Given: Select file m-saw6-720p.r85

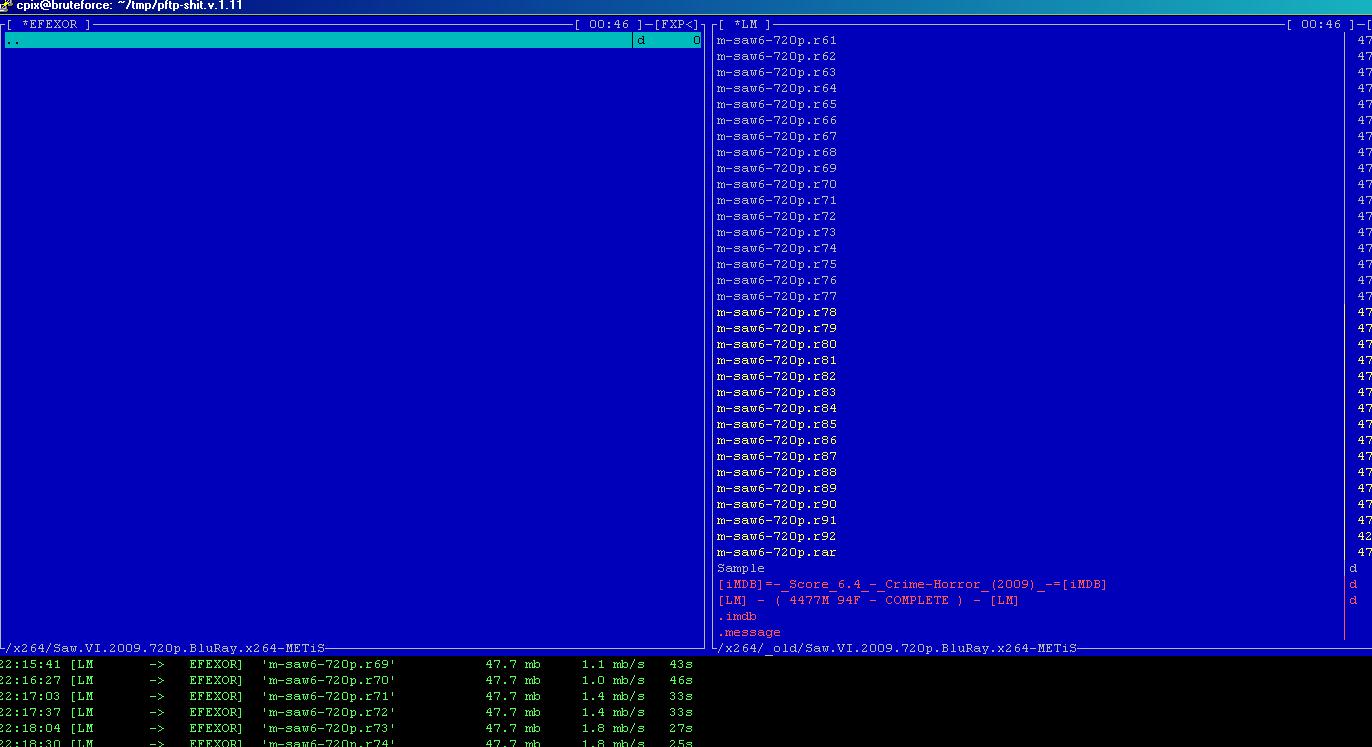Looking at the screenshot, I should point(776,425).
